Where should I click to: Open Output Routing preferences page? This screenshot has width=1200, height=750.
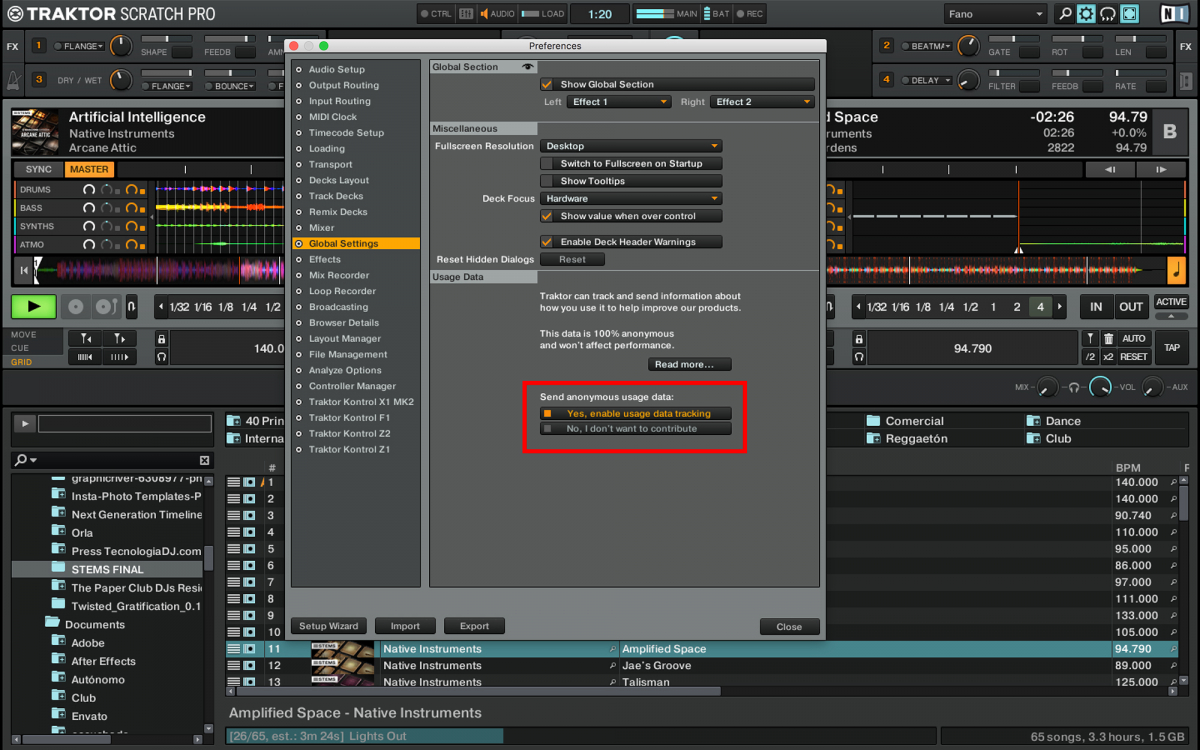(344, 86)
